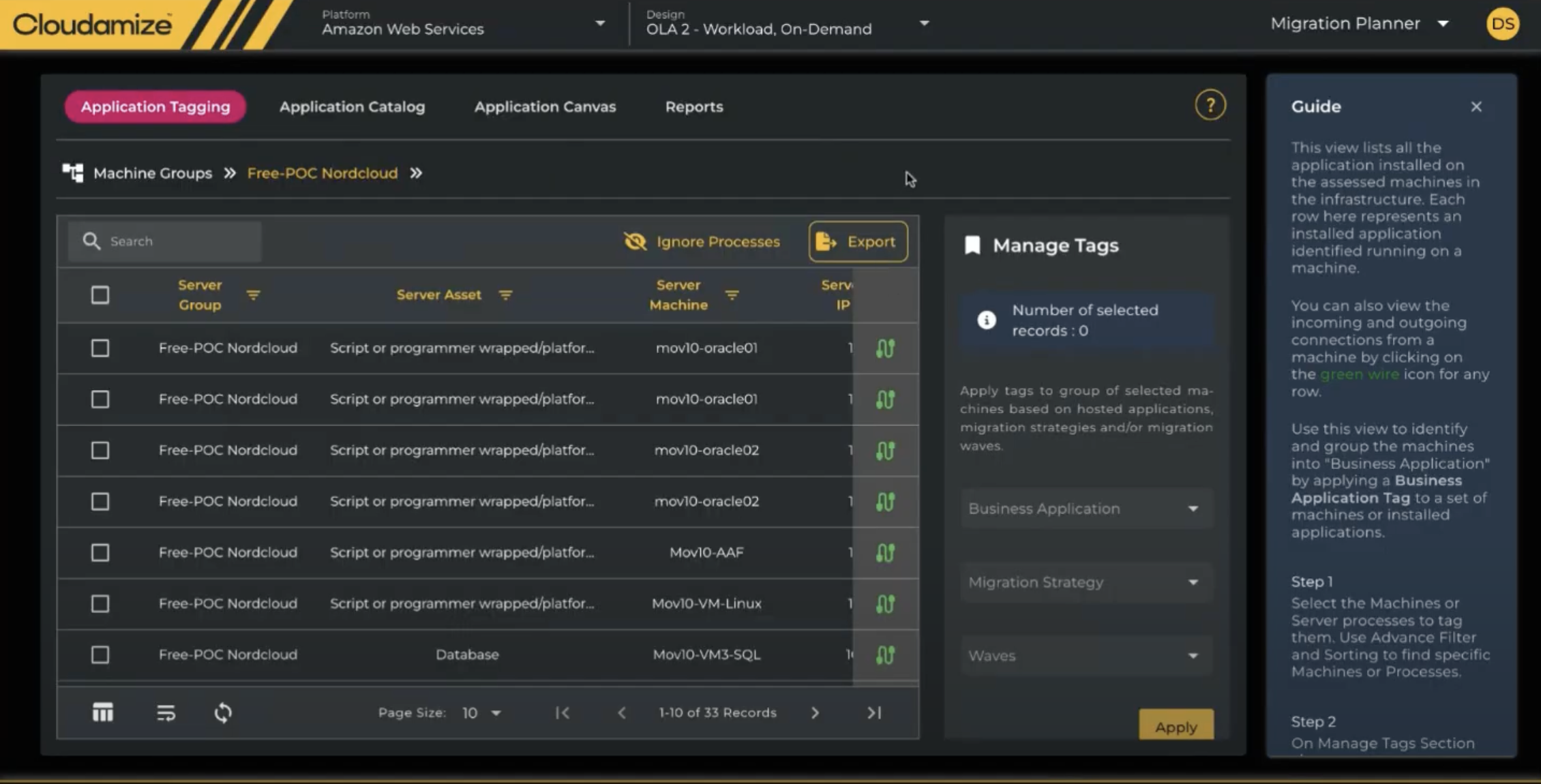Click the Ignore Processes button label
1541x784 pixels.
718,242
